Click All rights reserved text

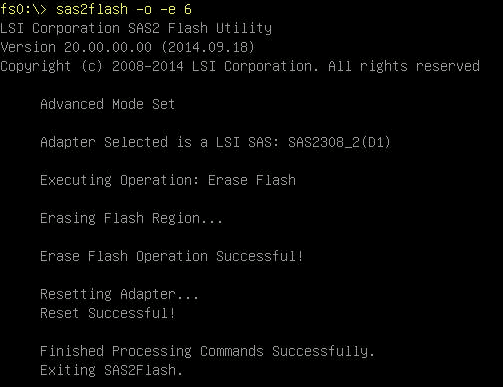[404, 66]
